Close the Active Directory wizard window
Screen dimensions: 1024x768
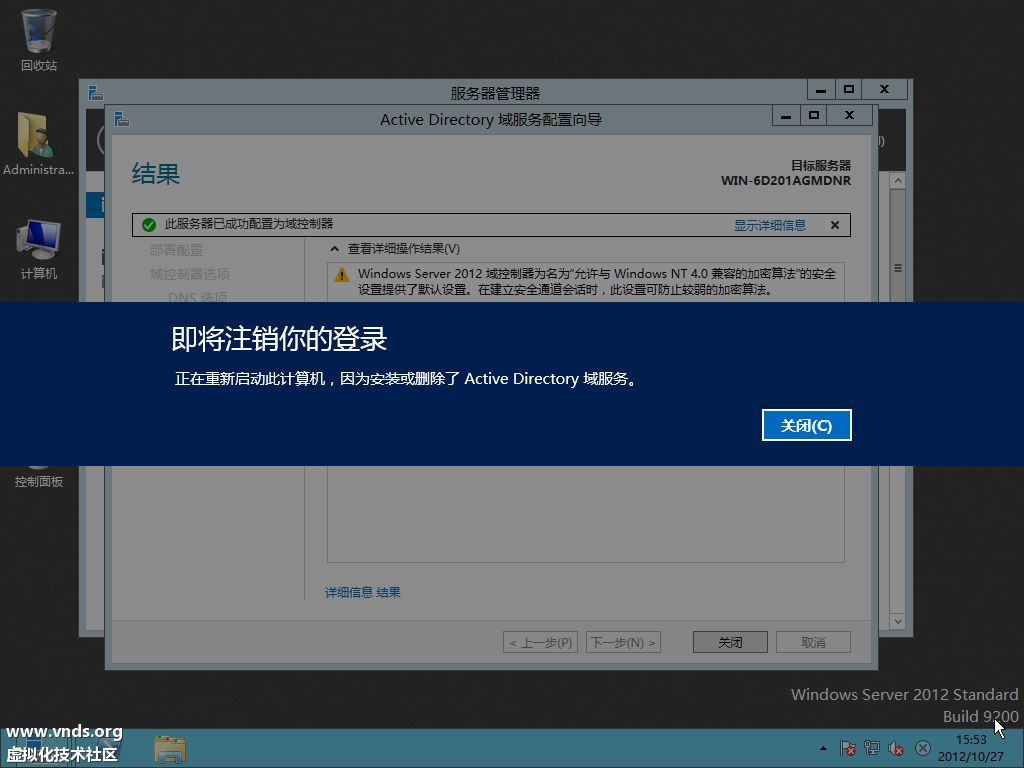[850, 116]
